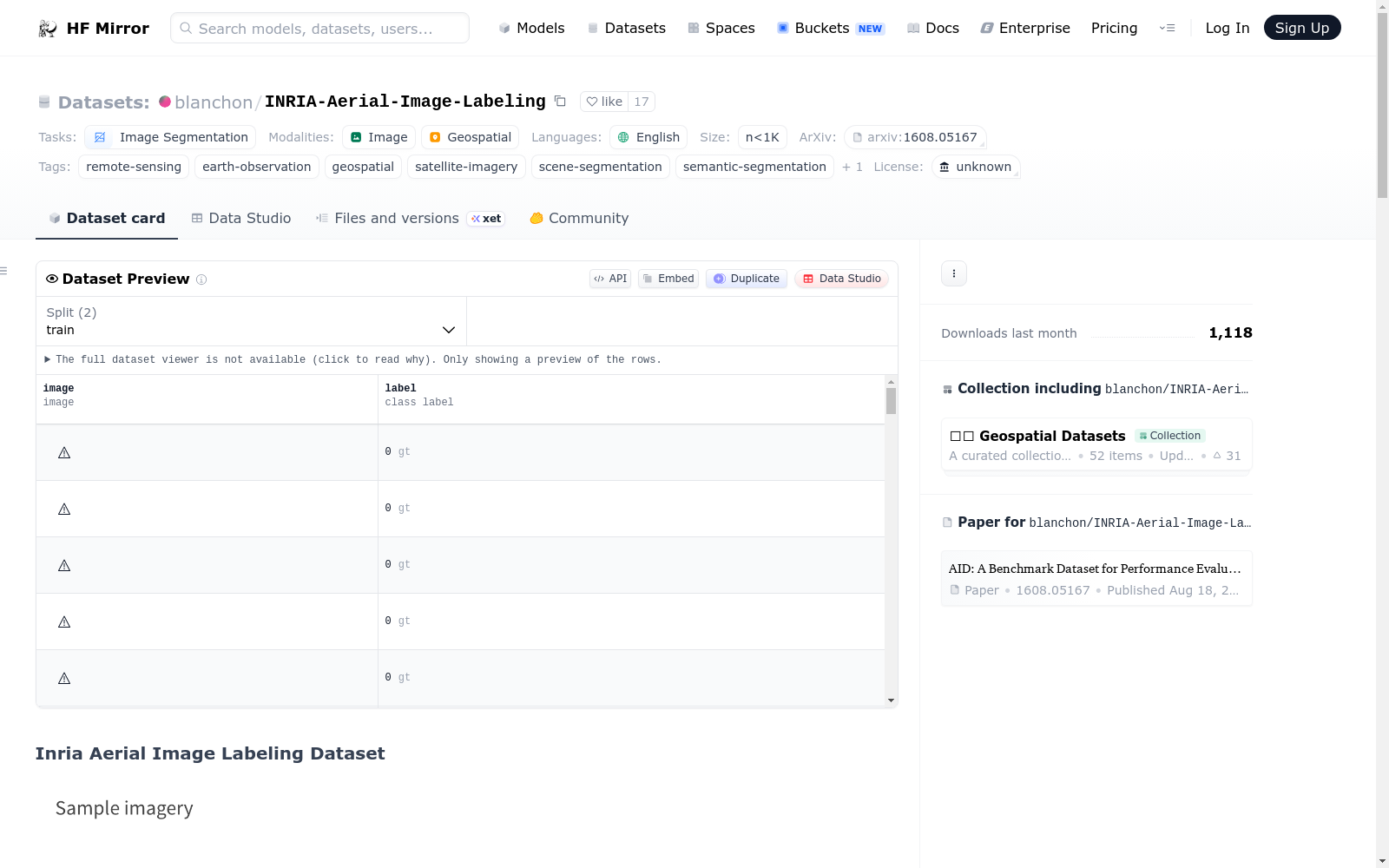Click the preview table scroll down arrow

point(891,700)
